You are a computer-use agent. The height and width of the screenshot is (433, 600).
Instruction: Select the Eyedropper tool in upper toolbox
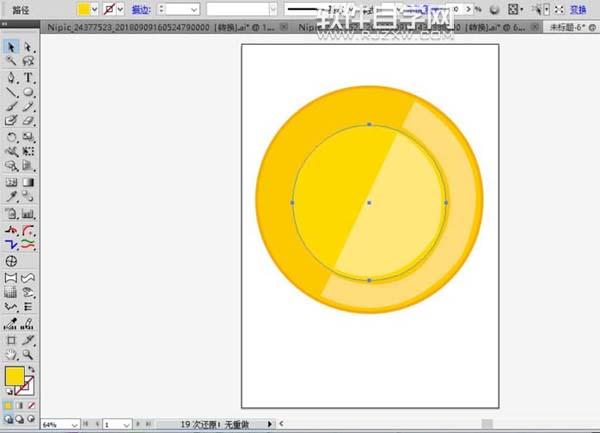pos(11,197)
